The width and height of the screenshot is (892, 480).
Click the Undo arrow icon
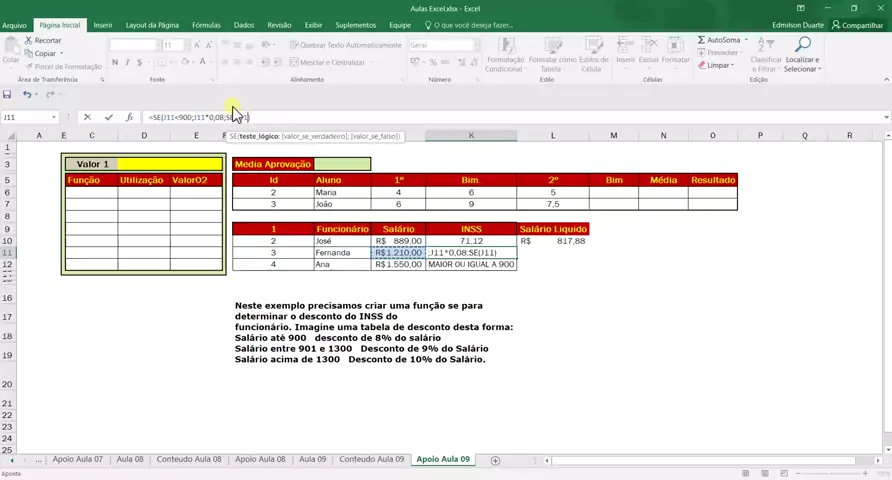27,94
